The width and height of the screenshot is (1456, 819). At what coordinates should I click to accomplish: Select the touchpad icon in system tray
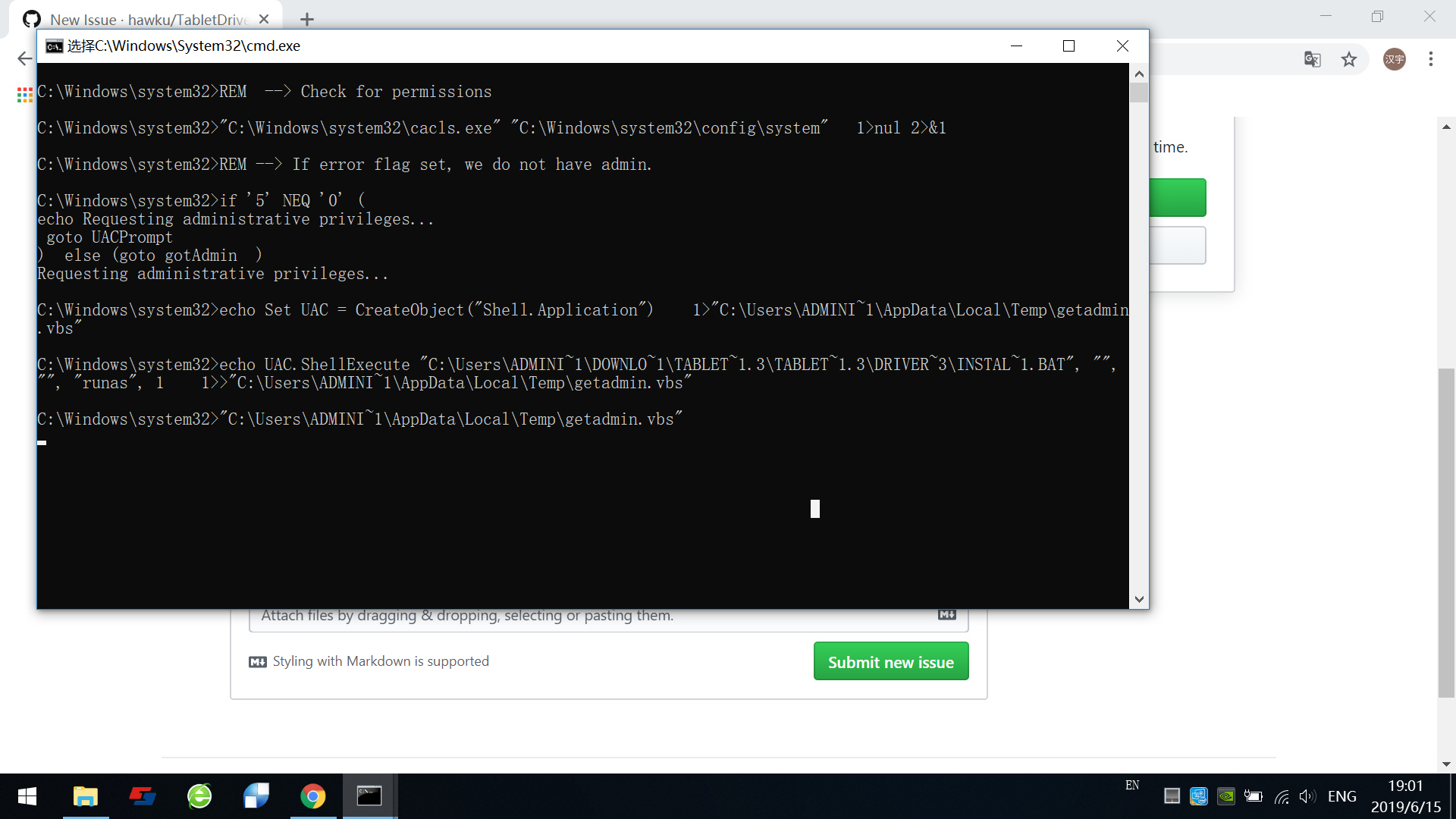(1172, 796)
